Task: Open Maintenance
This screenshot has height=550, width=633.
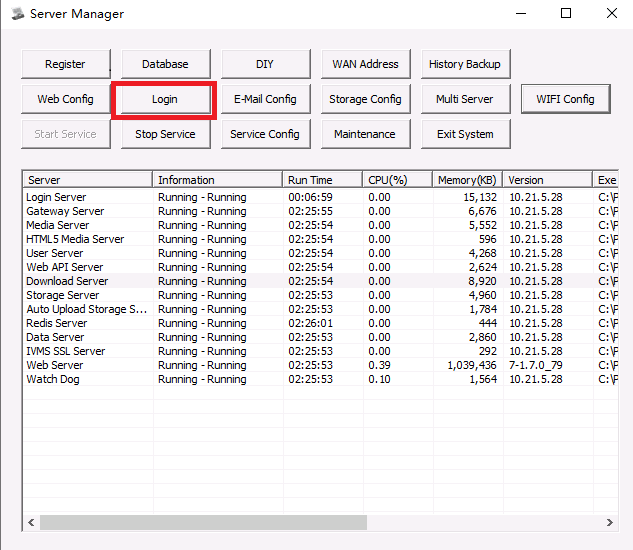Action: click(x=365, y=134)
